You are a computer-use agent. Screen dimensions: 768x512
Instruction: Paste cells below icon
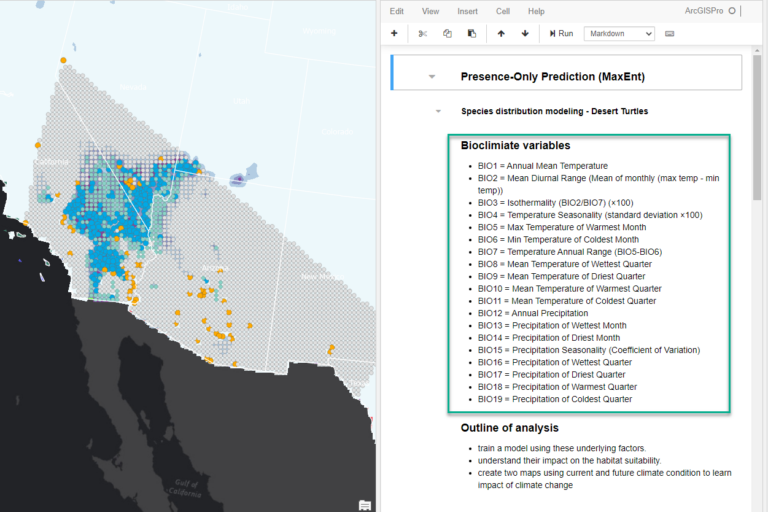472,34
